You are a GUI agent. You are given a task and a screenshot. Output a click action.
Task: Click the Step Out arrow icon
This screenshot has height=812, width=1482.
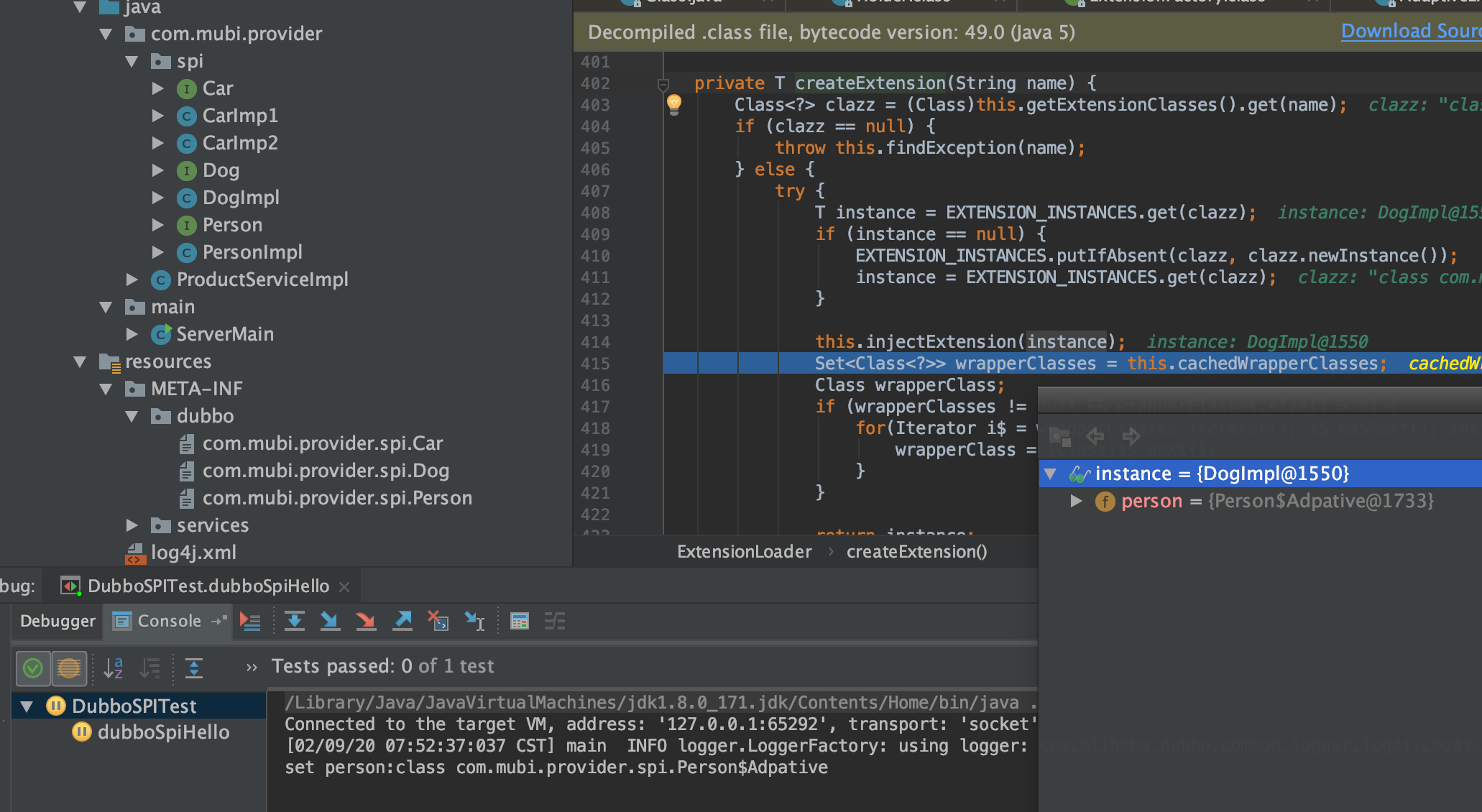point(402,621)
